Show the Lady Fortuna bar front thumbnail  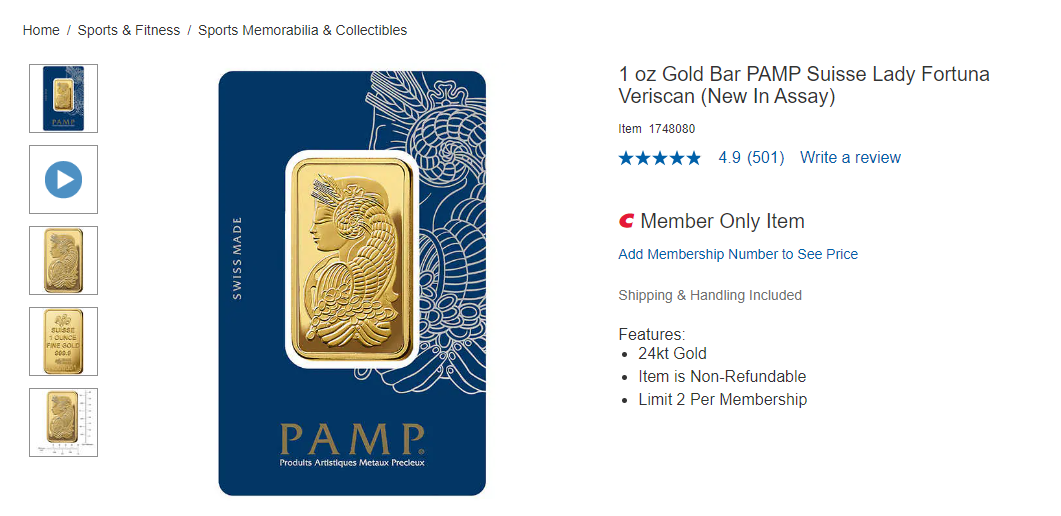[63, 260]
